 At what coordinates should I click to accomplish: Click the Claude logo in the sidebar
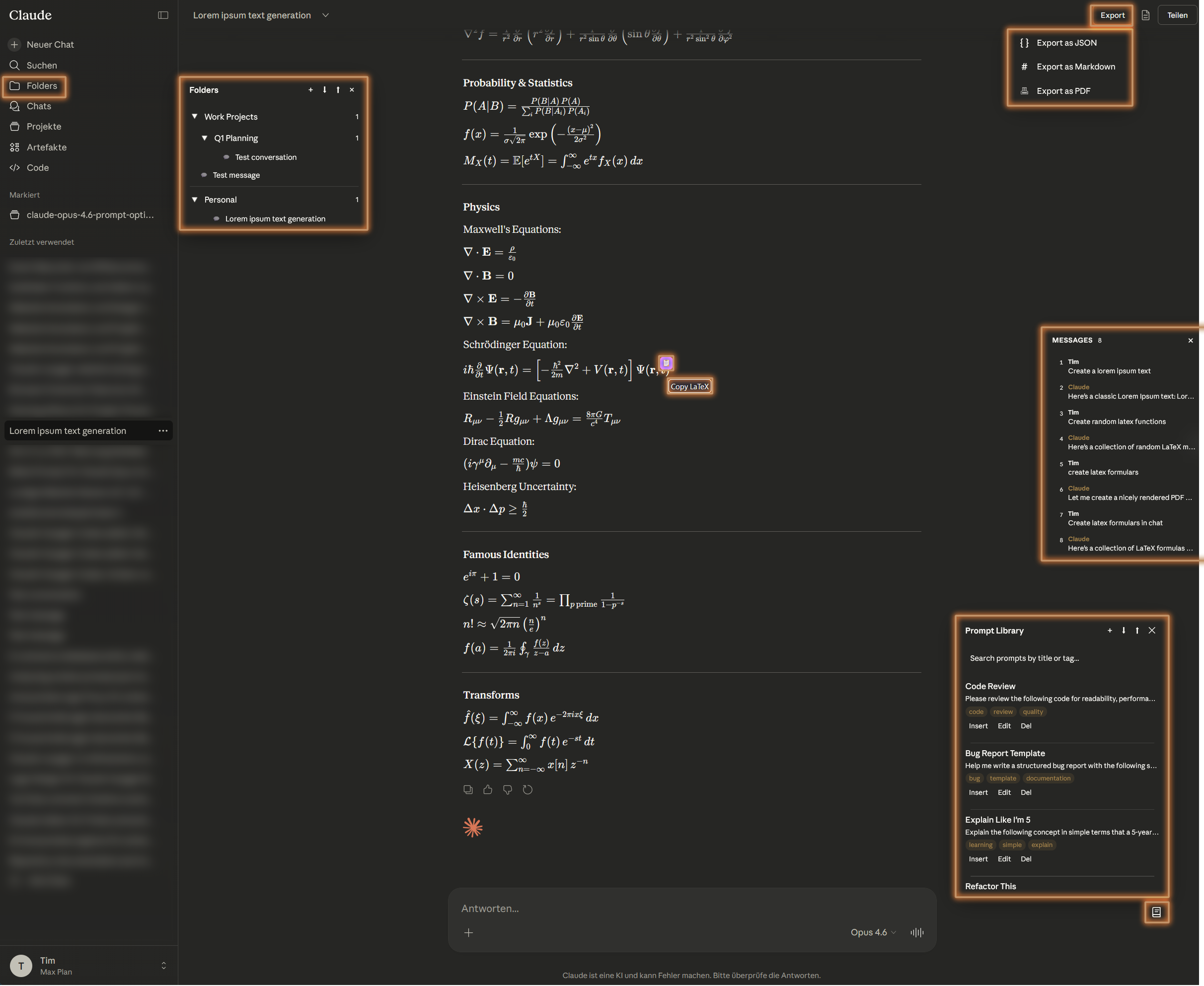[30, 15]
